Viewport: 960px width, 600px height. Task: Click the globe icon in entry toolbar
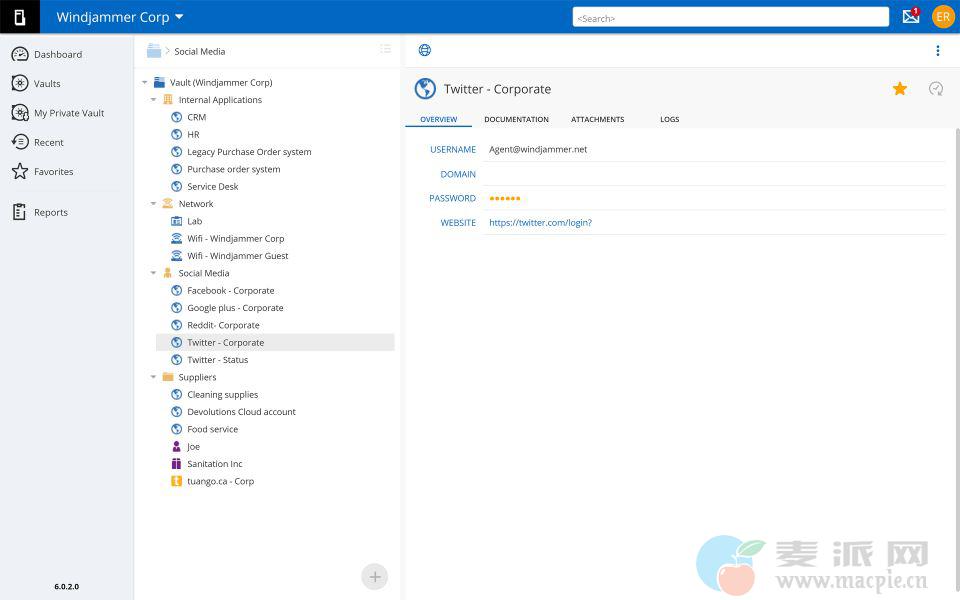[425, 50]
